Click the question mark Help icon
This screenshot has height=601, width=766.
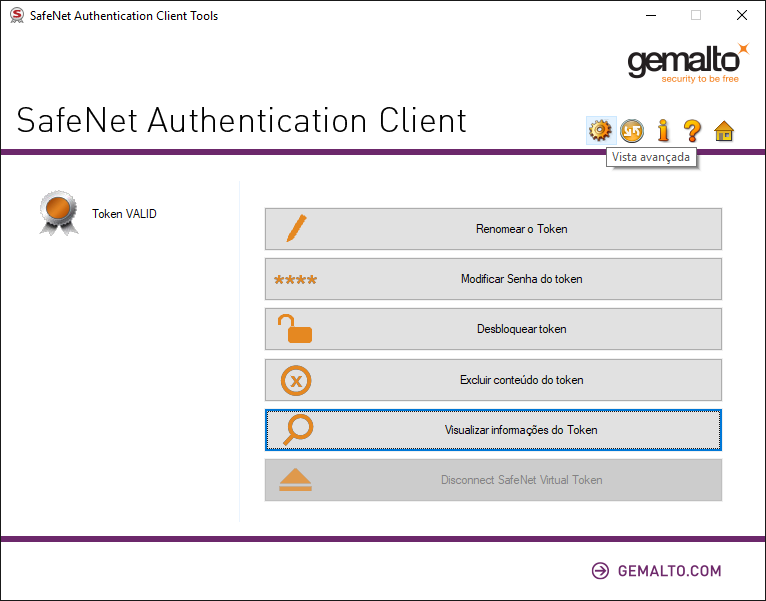click(x=692, y=130)
